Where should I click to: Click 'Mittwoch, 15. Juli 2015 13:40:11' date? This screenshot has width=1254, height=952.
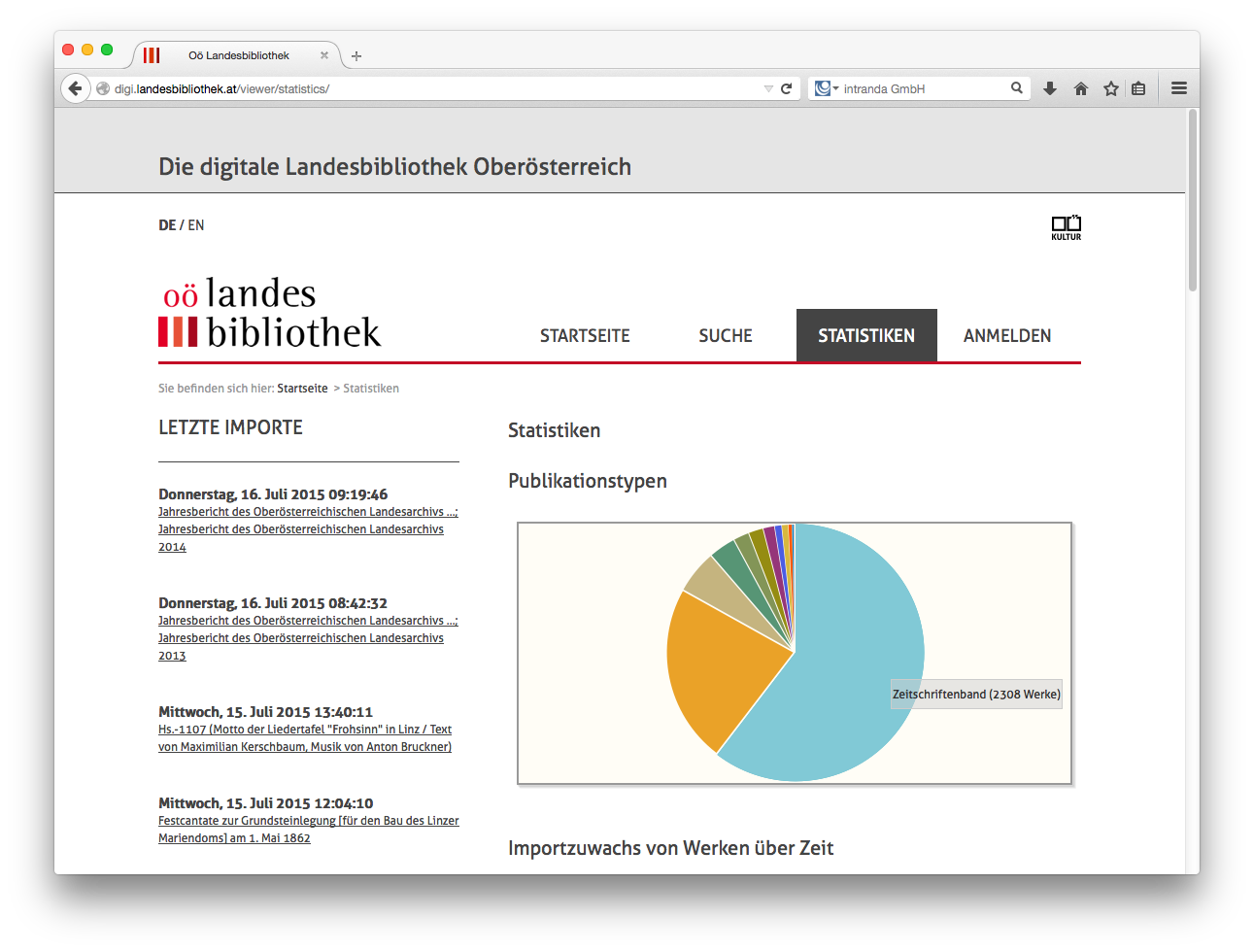(x=265, y=712)
